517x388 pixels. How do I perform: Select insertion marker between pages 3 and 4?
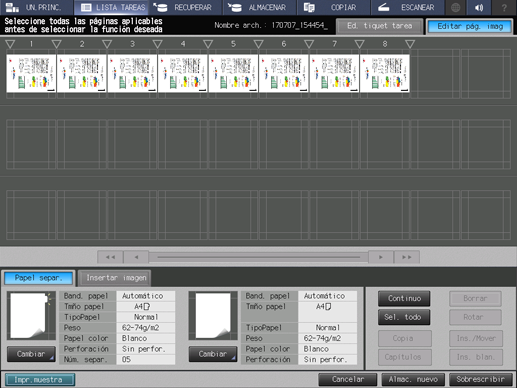click(x=158, y=44)
